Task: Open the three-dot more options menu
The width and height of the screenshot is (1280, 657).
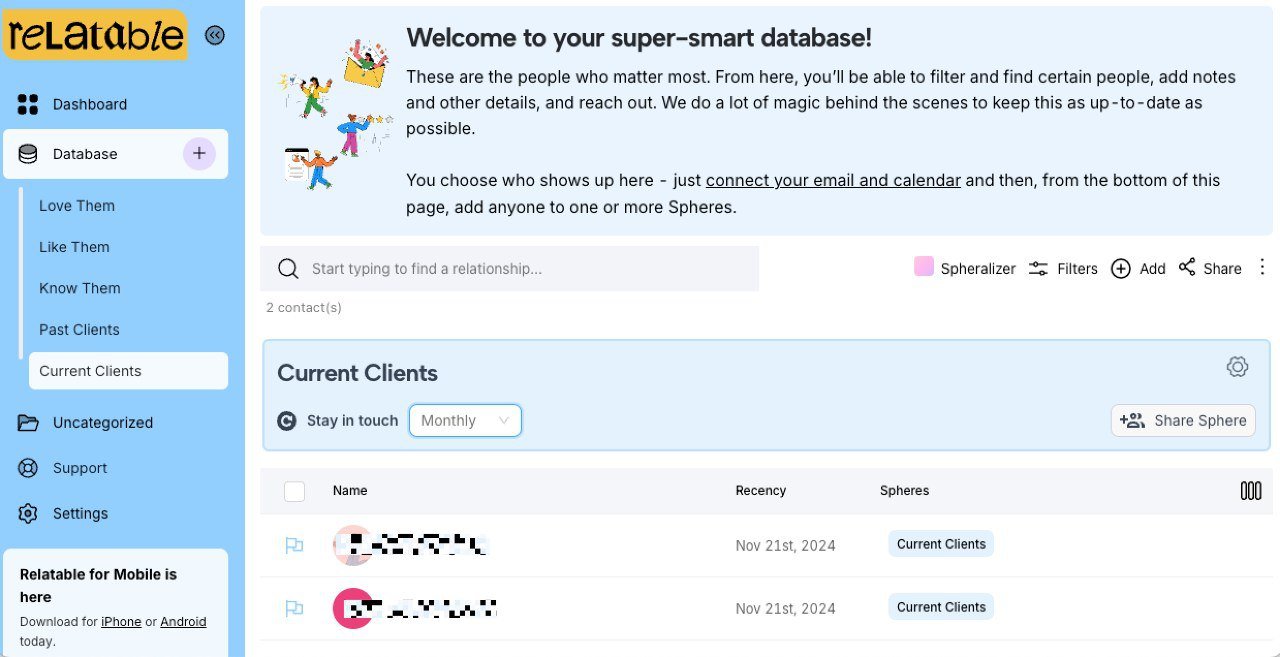Action: (1262, 267)
